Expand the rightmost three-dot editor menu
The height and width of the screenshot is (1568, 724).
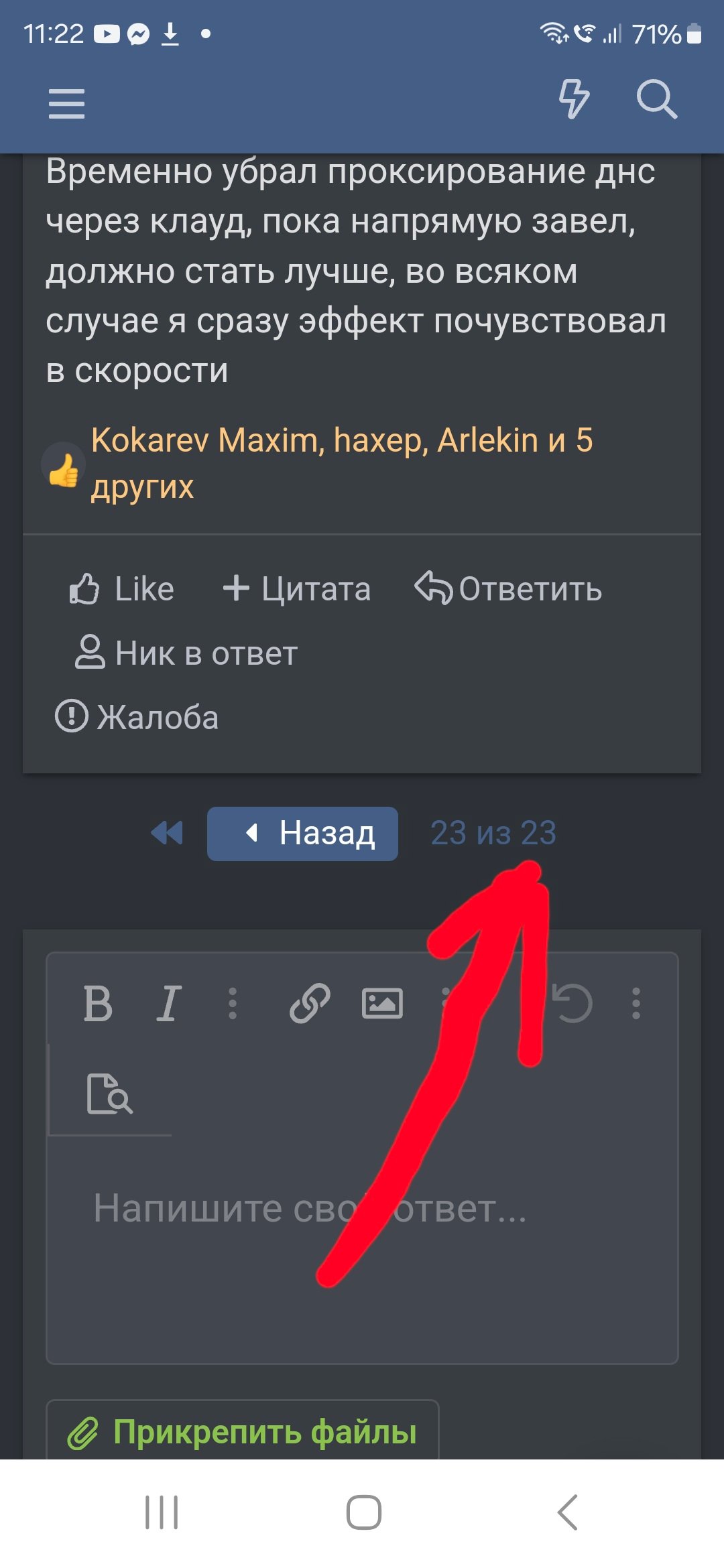coord(636,1004)
